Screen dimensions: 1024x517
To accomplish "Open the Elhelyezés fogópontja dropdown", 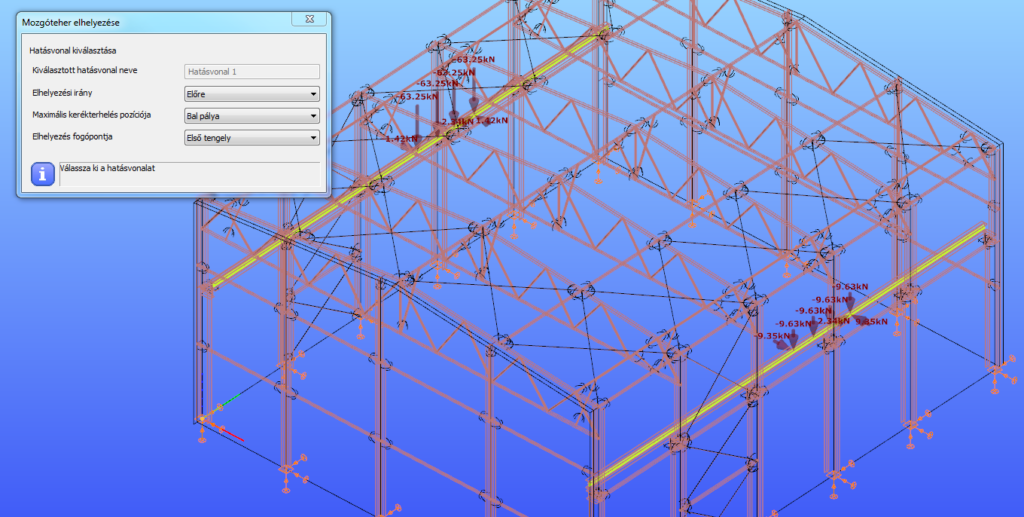I will (x=252, y=138).
